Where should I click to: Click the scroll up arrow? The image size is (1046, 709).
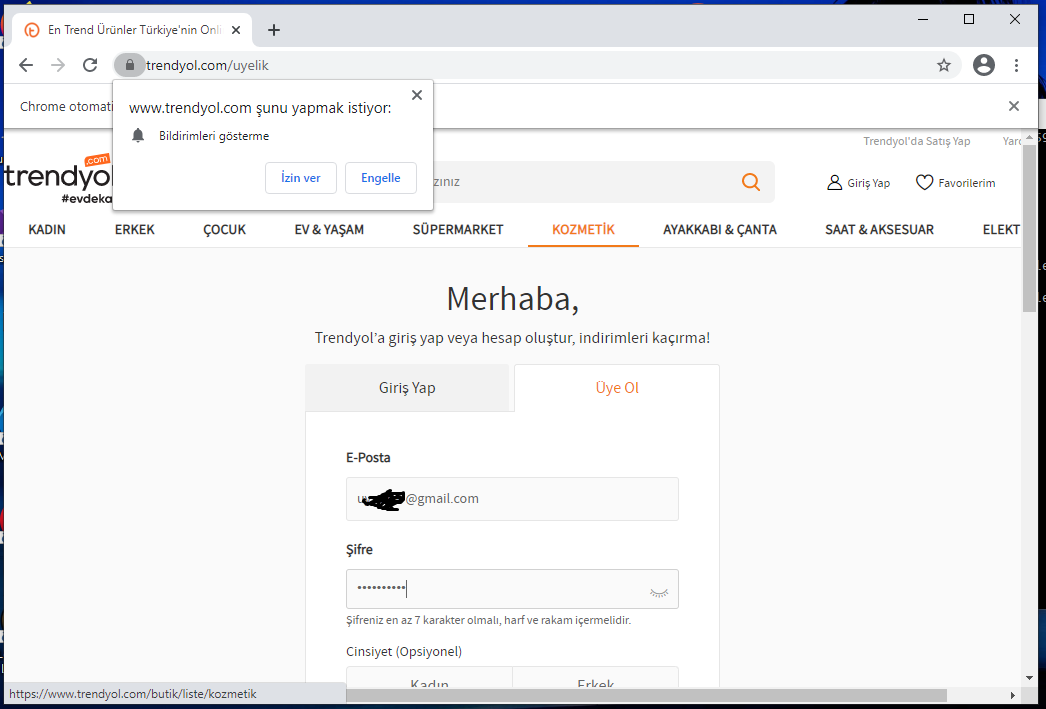1030,137
